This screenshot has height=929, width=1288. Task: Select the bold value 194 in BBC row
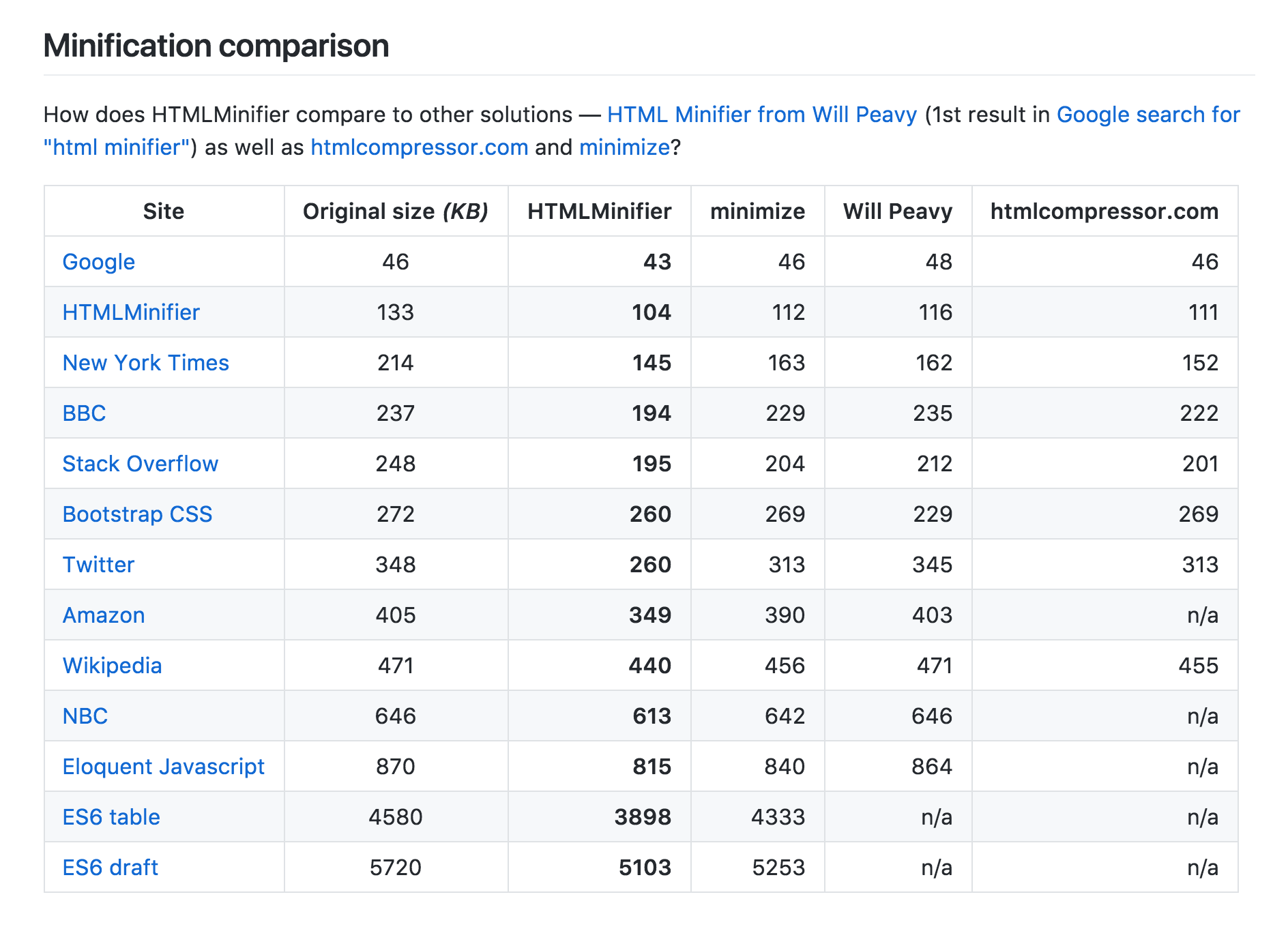[x=652, y=413]
